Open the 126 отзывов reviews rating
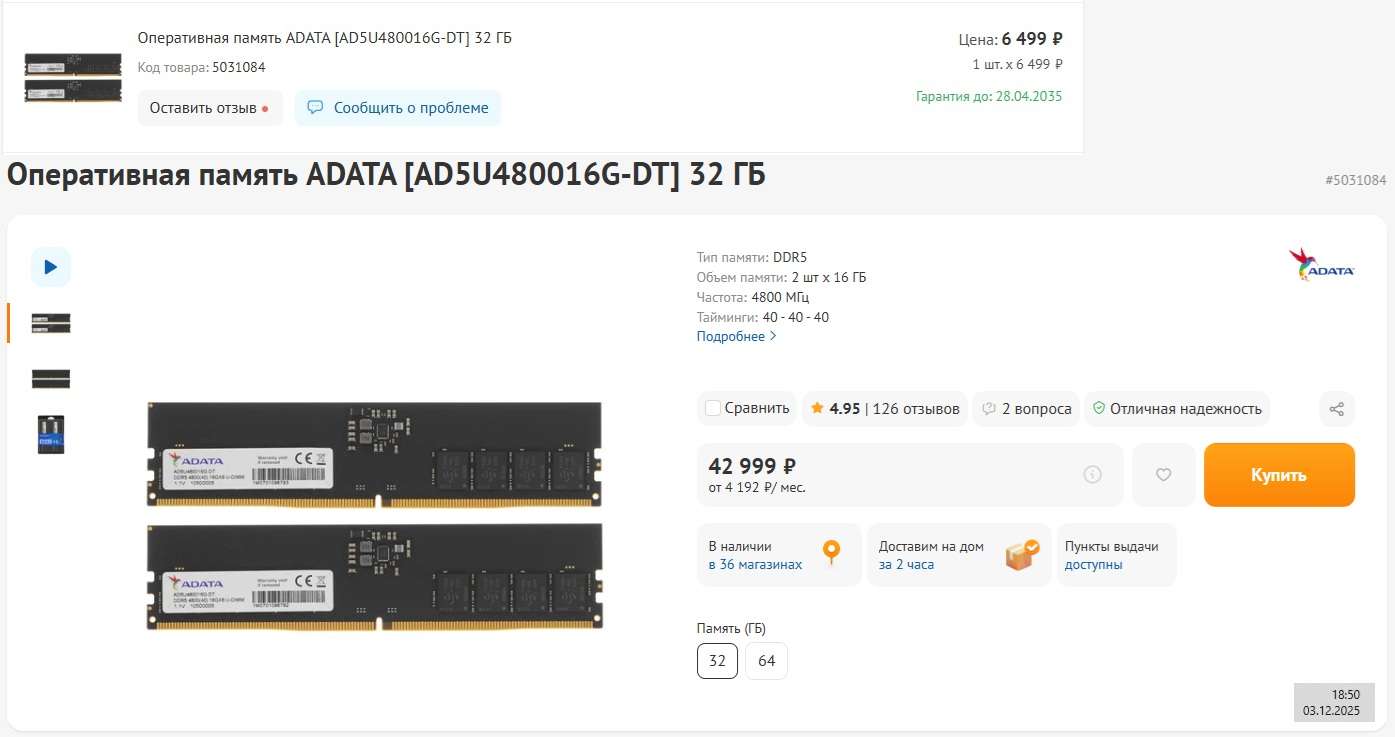The width and height of the screenshot is (1395, 737). pyautogui.click(x=885, y=408)
